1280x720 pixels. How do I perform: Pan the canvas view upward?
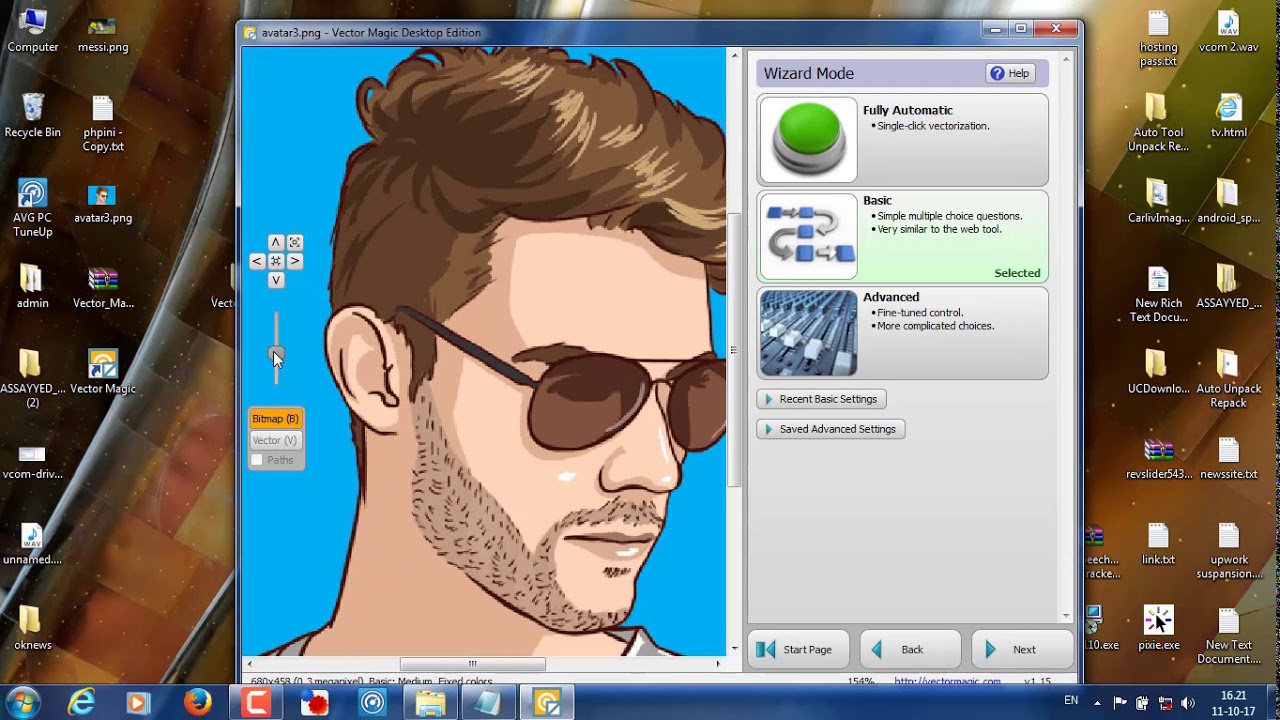[x=276, y=242]
